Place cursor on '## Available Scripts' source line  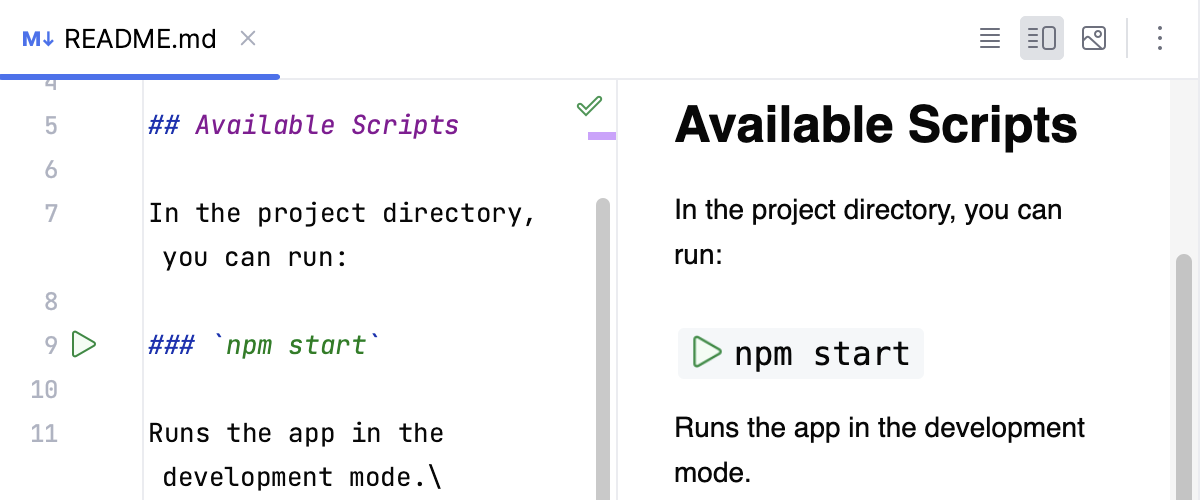pyautogui.click(x=303, y=126)
